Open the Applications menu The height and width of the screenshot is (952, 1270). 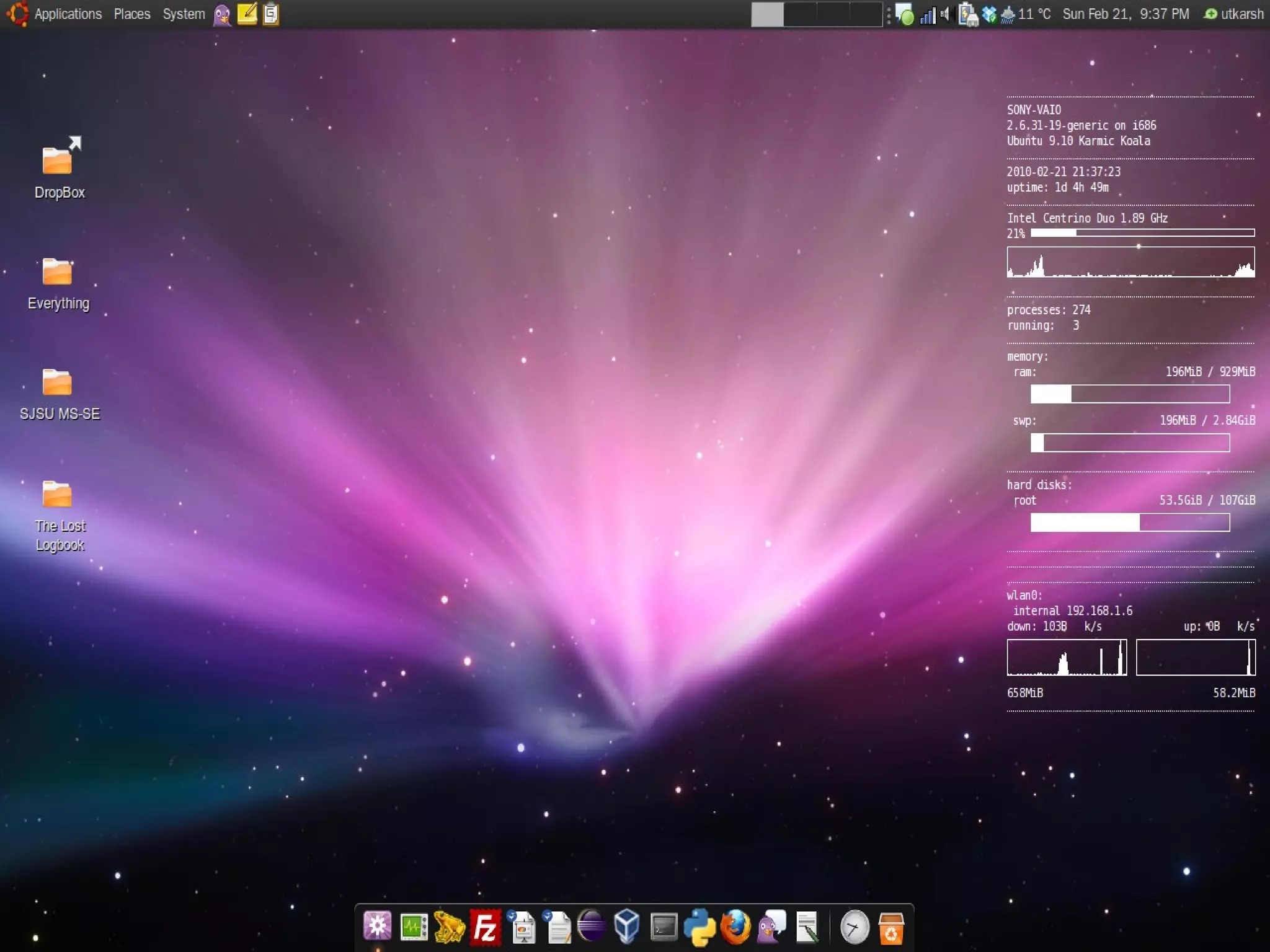68,14
